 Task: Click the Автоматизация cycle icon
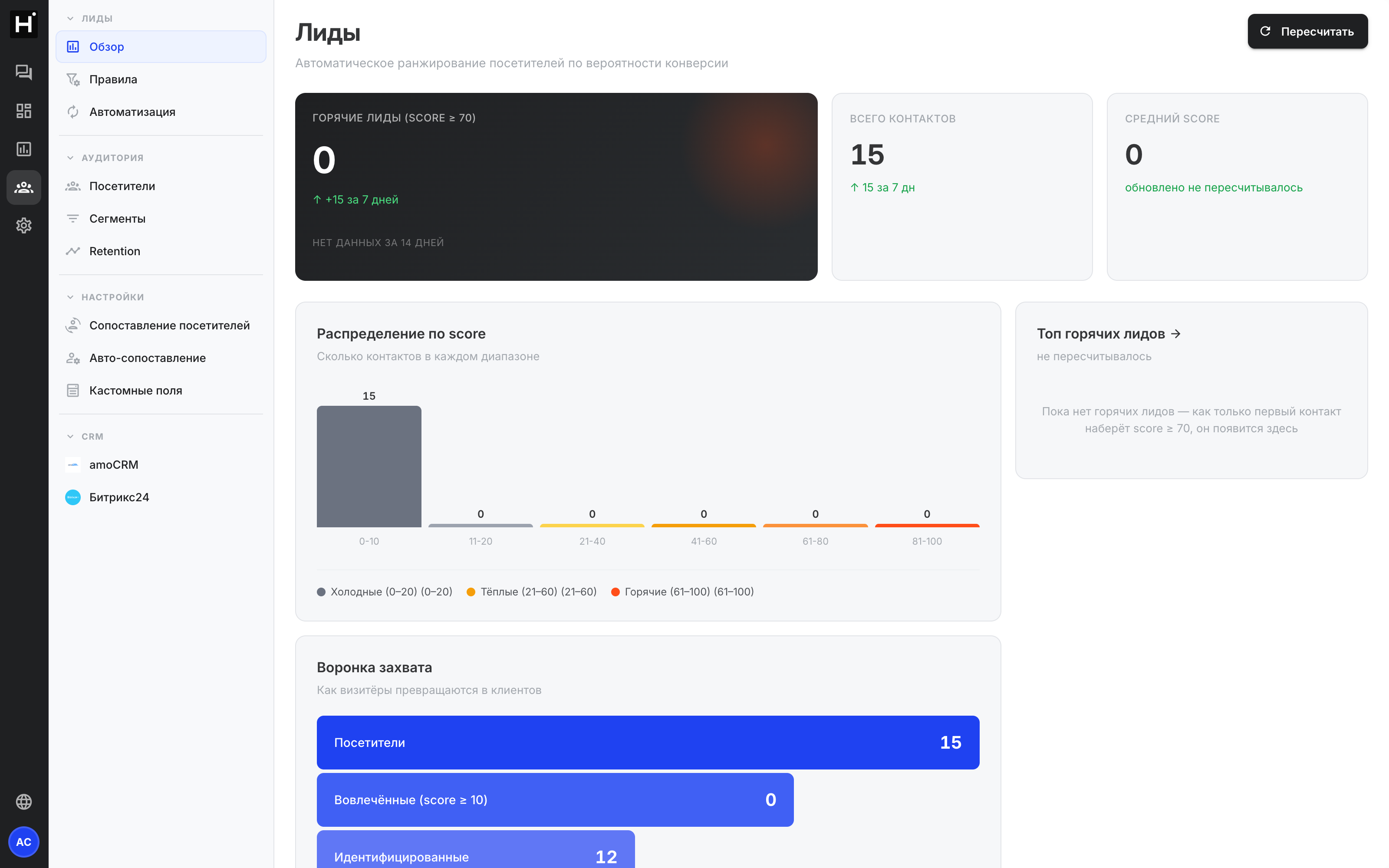[x=73, y=112]
